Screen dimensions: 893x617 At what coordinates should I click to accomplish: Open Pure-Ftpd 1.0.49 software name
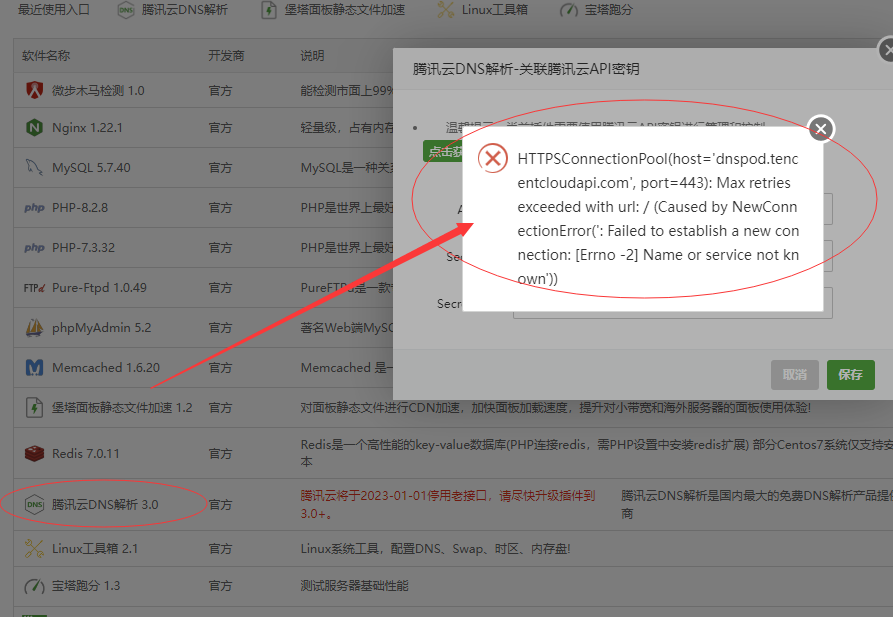99,288
